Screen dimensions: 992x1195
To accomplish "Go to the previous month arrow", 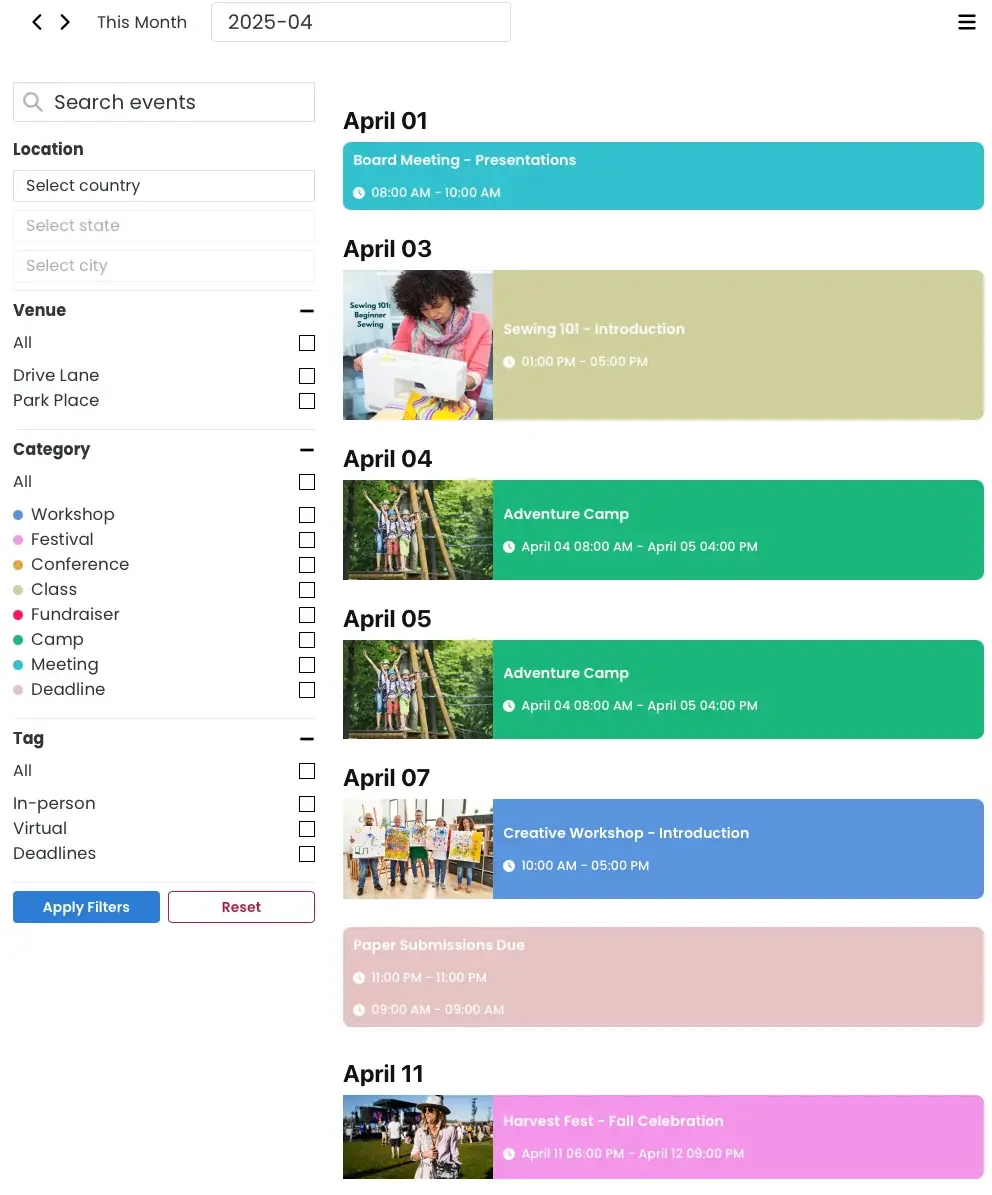I will [x=37, y=22].
